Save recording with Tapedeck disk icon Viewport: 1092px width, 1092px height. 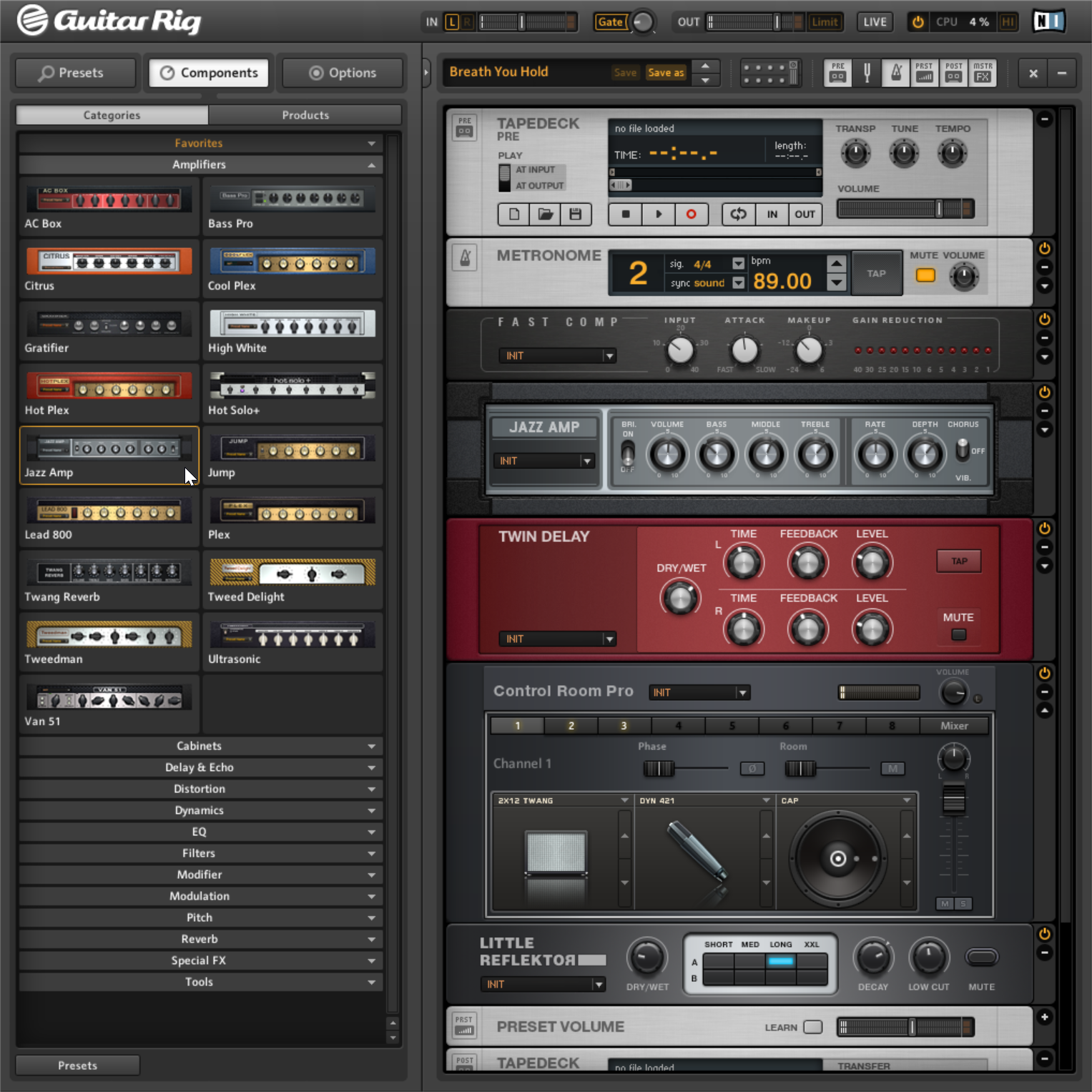(x=576, y=214)
